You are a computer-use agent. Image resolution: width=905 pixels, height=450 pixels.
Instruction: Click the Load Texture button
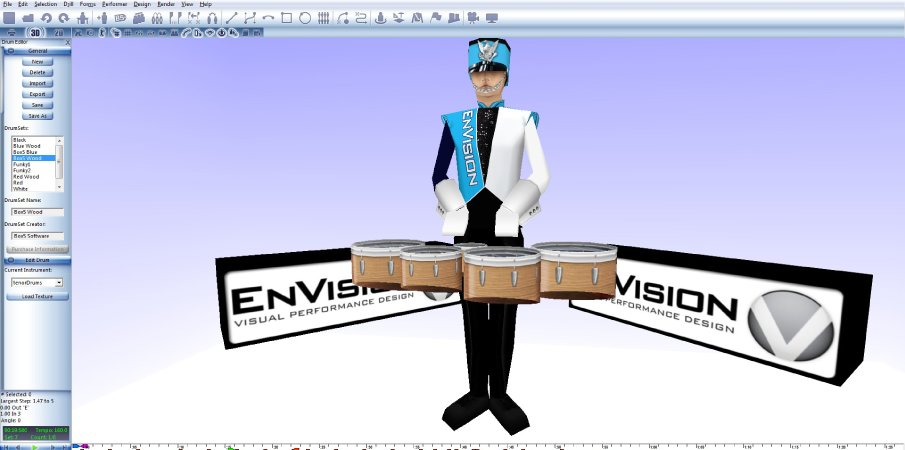tap(37, 297)
